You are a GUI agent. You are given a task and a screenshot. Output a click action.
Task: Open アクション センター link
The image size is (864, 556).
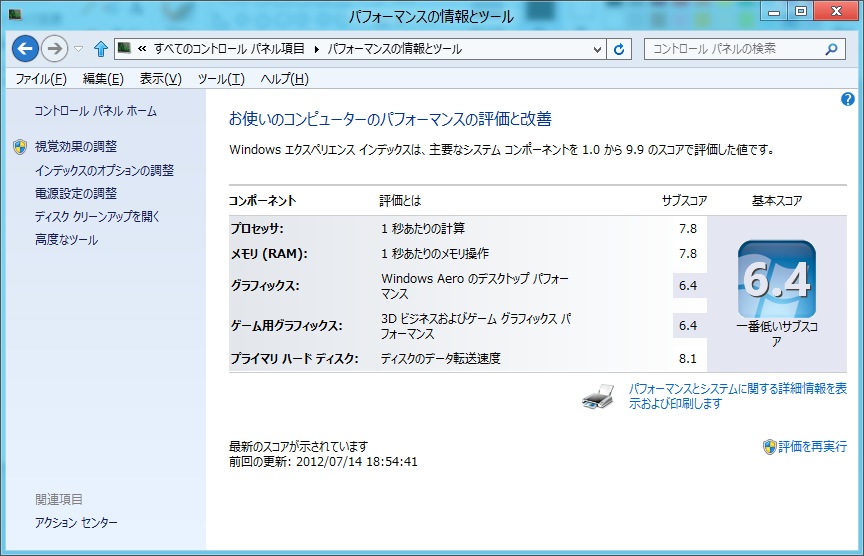[x=76, y=522]
